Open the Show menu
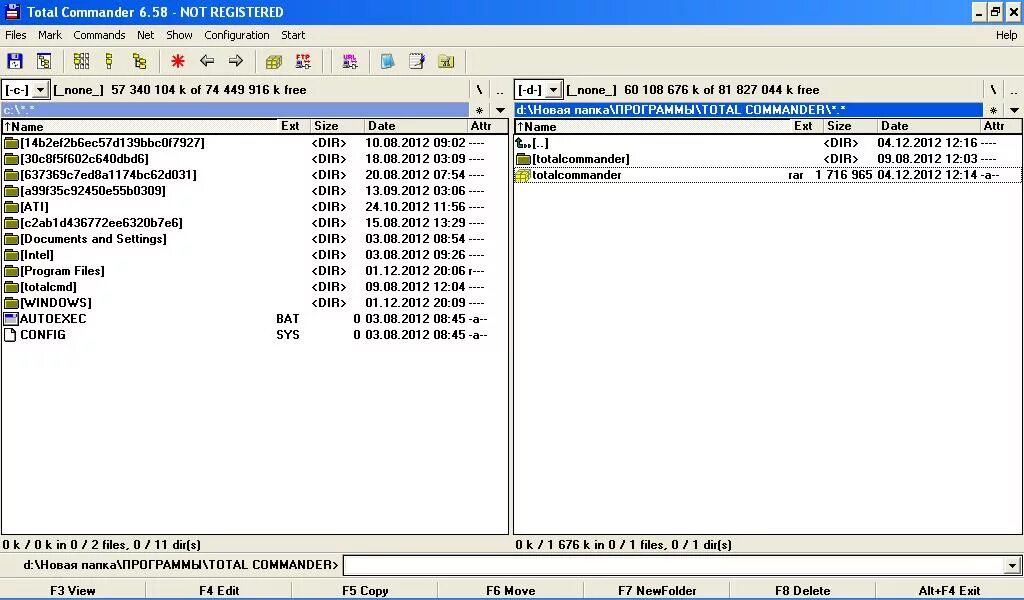1024x600 pixels. click(x=179, y=35)
